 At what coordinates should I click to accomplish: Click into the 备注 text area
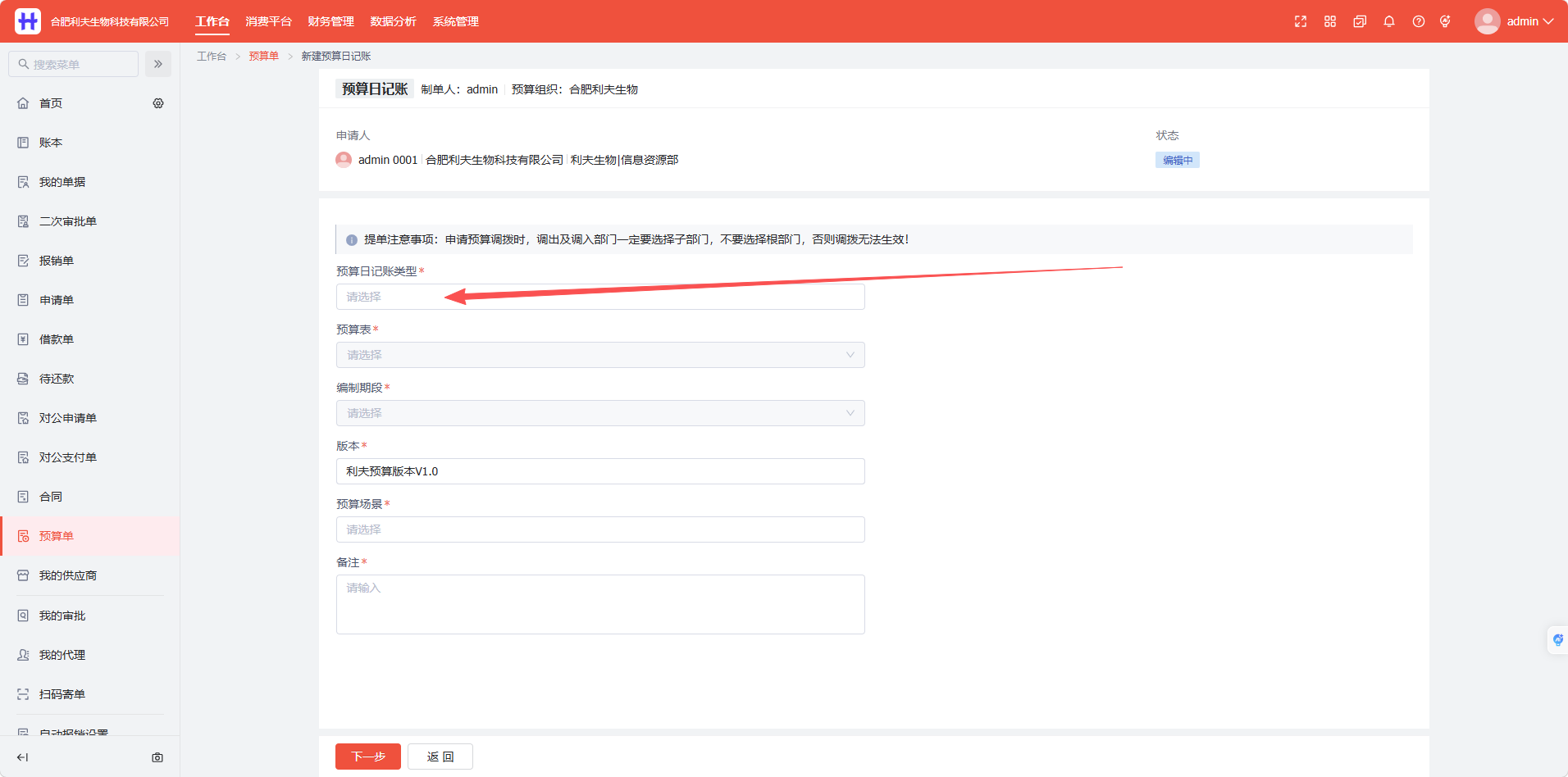pyautogui.click(x=600, y=604)
